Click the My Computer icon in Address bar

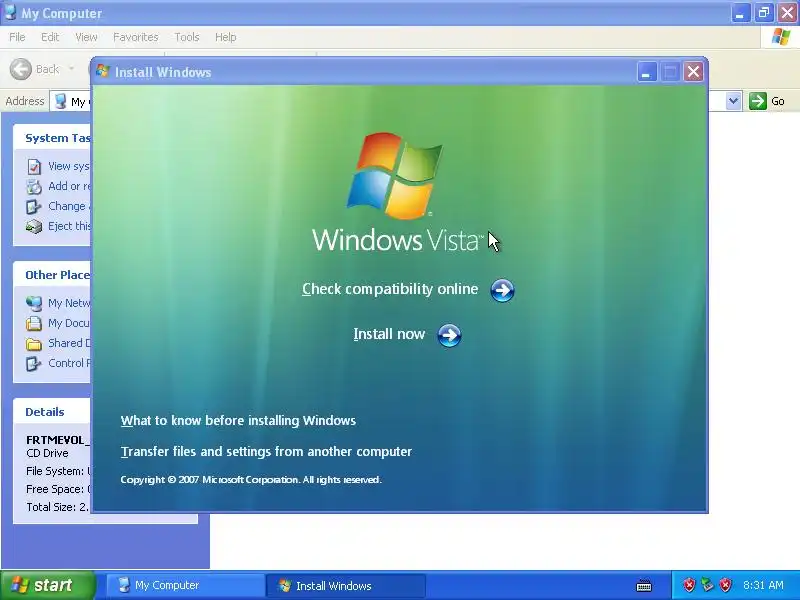click(x=60, y=101)
